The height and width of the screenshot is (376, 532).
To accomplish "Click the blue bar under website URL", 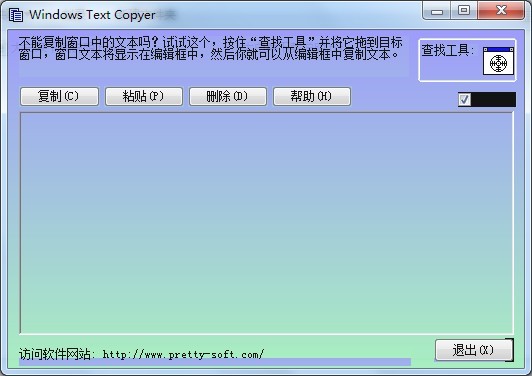I will tap(215, 362).
